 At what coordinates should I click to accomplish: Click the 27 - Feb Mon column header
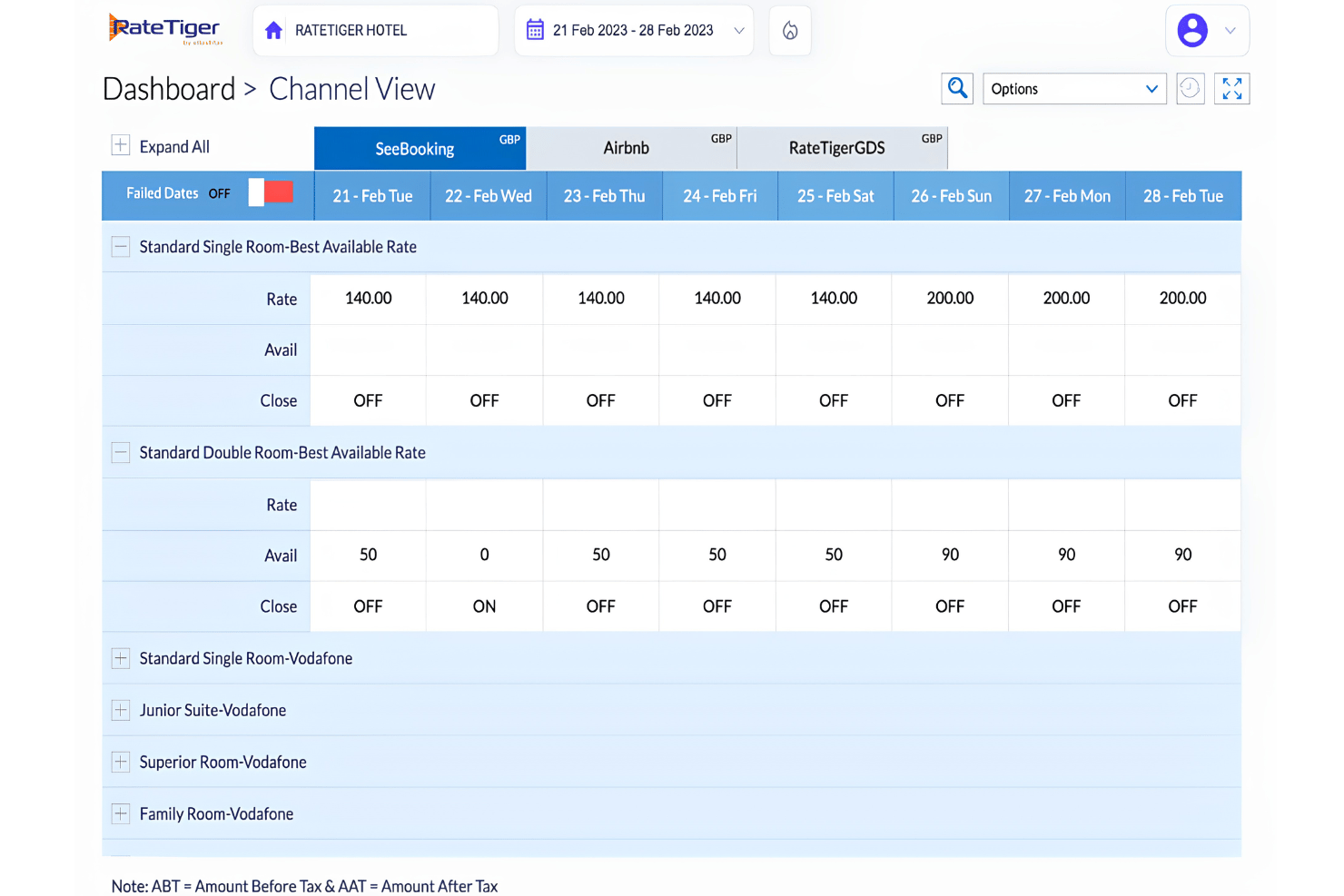pos(1067,196)
